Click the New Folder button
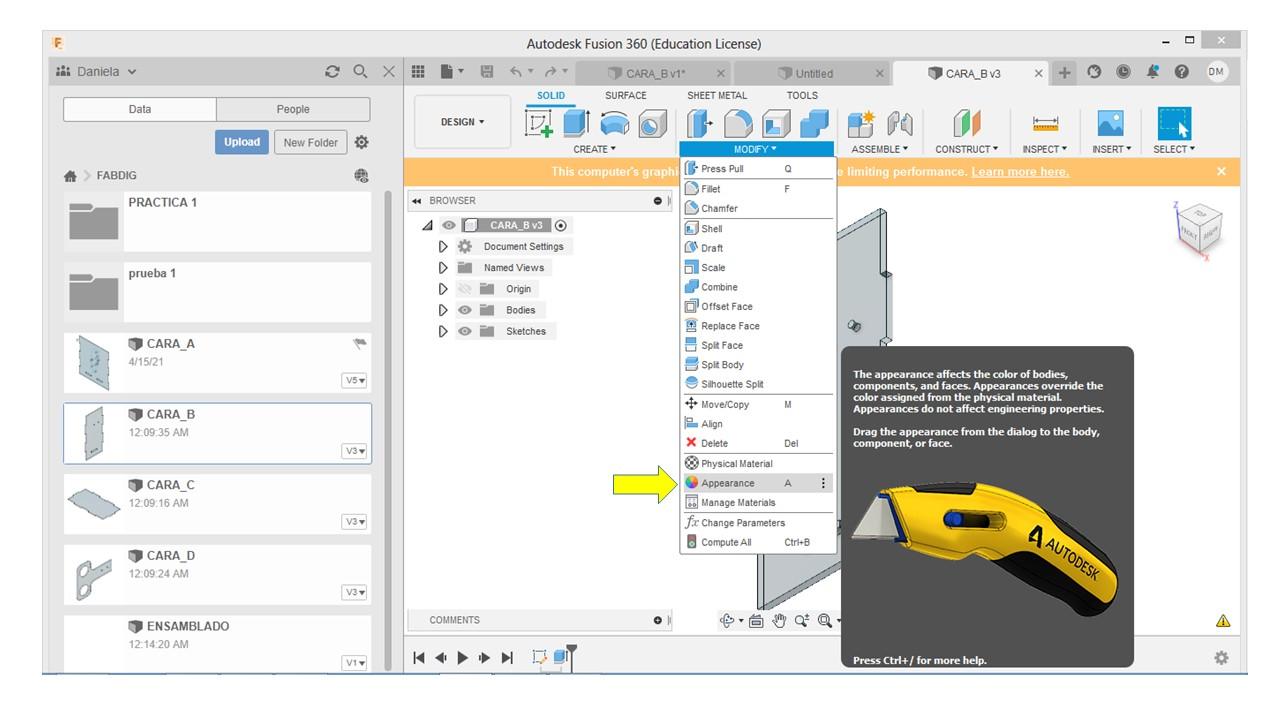1280x720 pixels. coord(310,142)
